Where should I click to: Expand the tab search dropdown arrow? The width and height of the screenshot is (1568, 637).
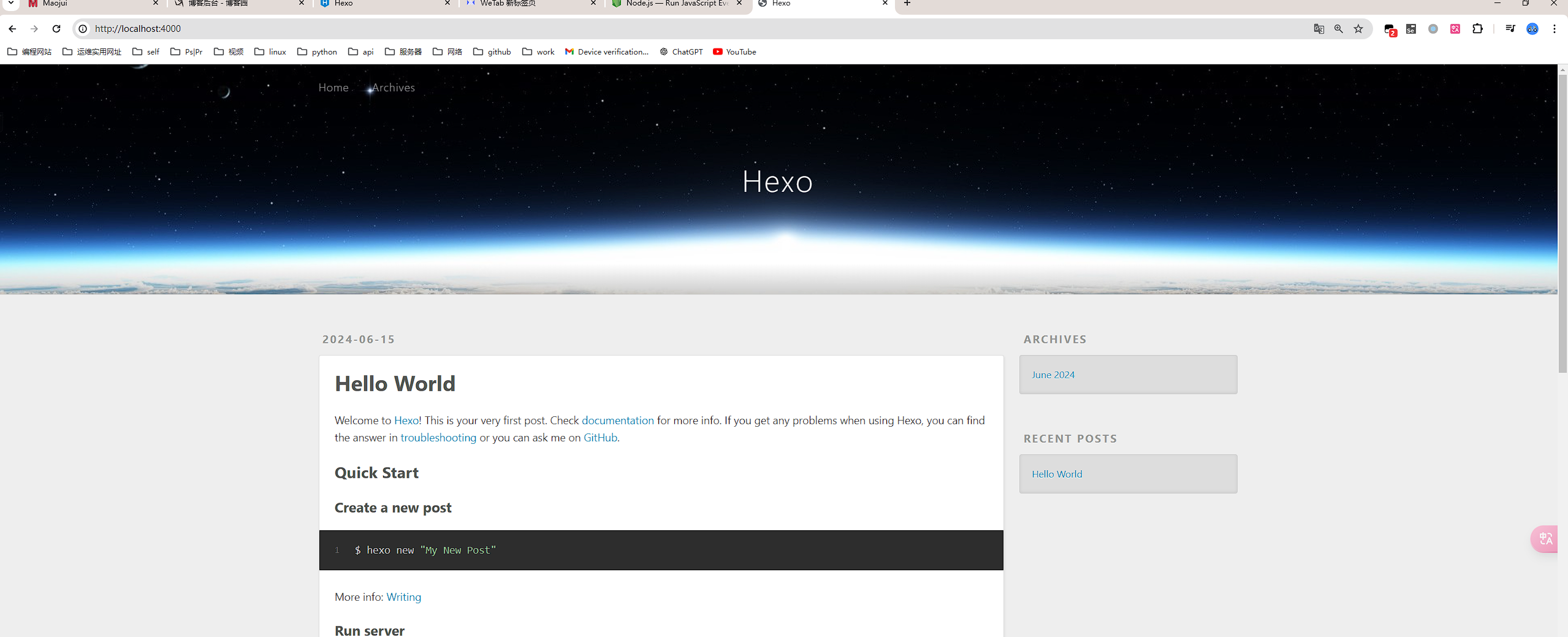click(11, 4)
